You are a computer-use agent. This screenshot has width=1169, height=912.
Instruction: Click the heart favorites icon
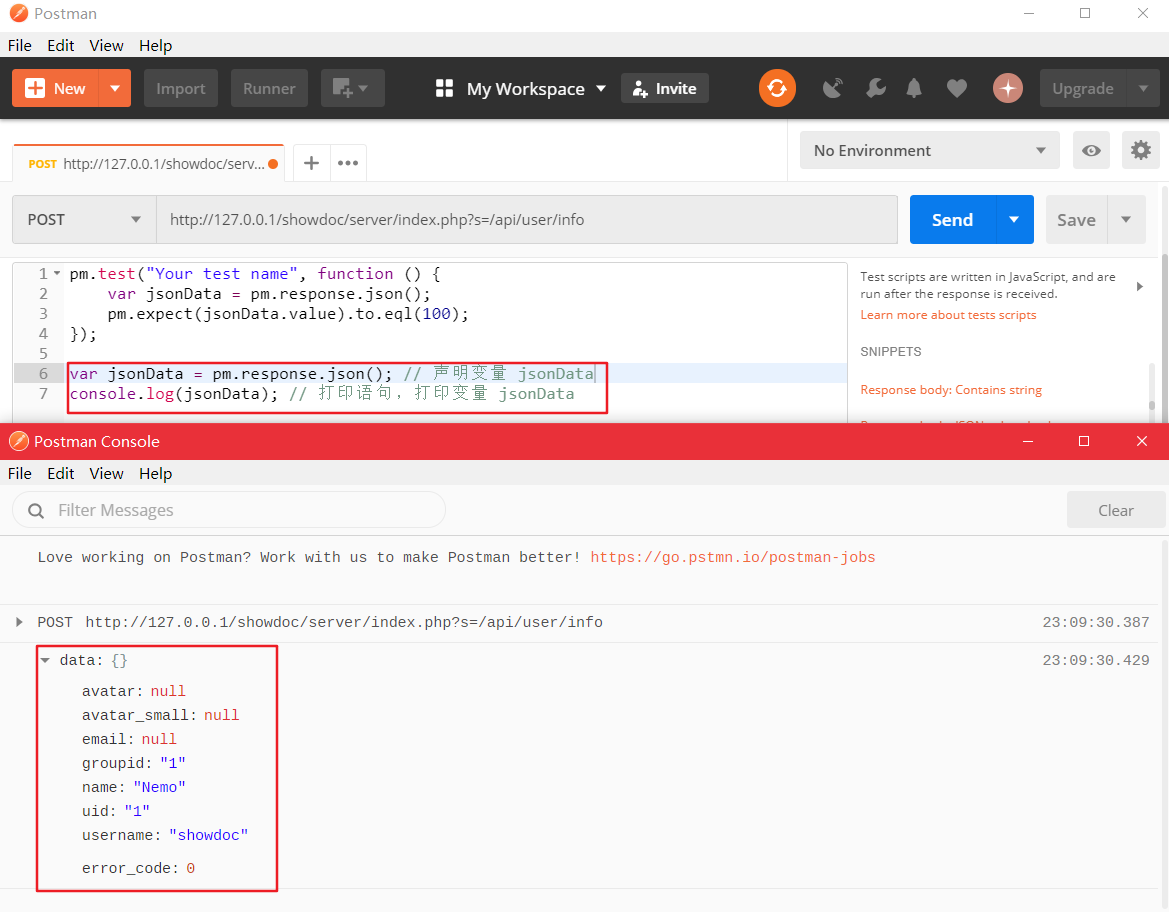pyautogui.click(x=956, y=88)
